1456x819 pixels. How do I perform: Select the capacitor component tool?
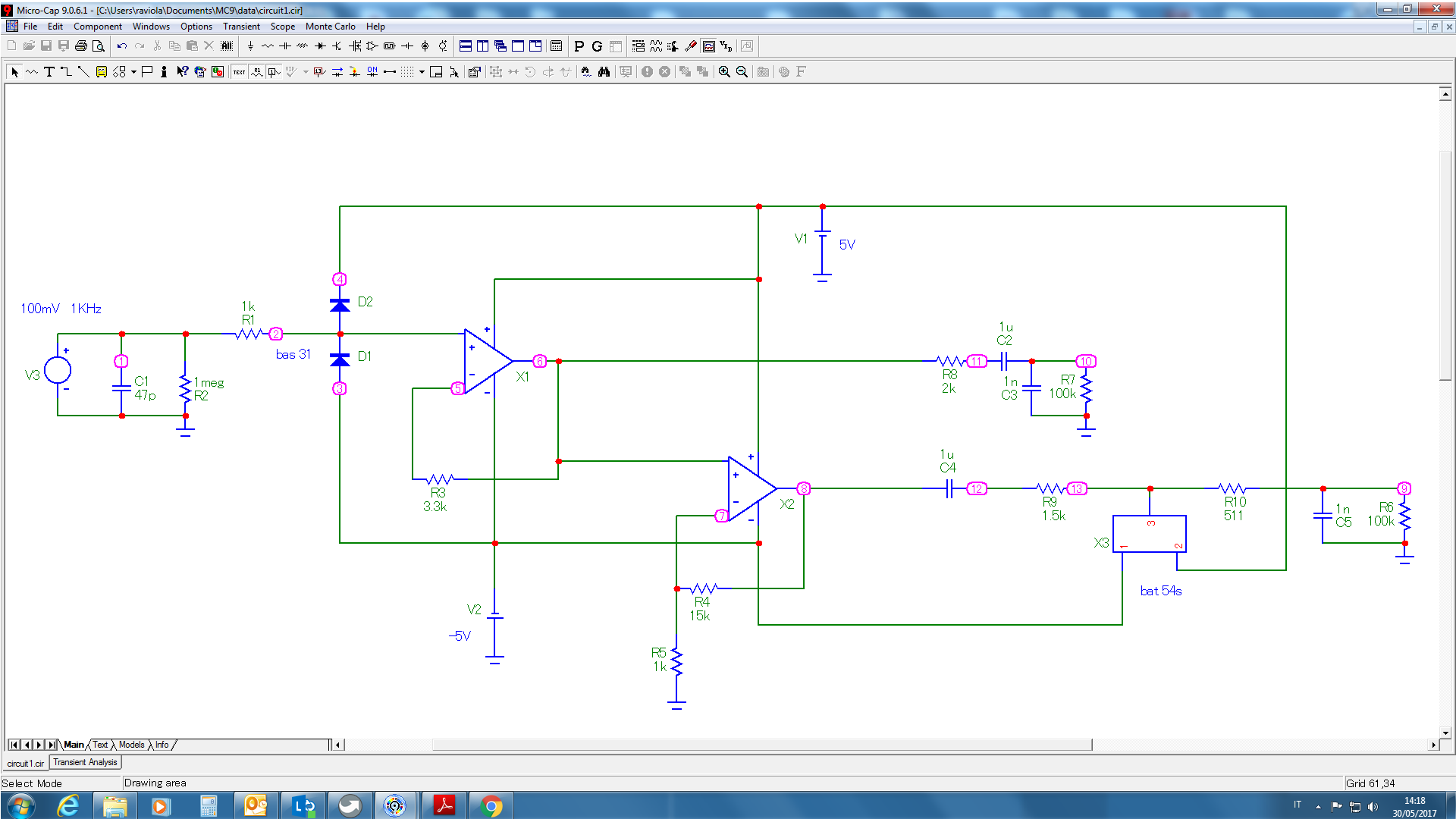click(x=285, y=46)
